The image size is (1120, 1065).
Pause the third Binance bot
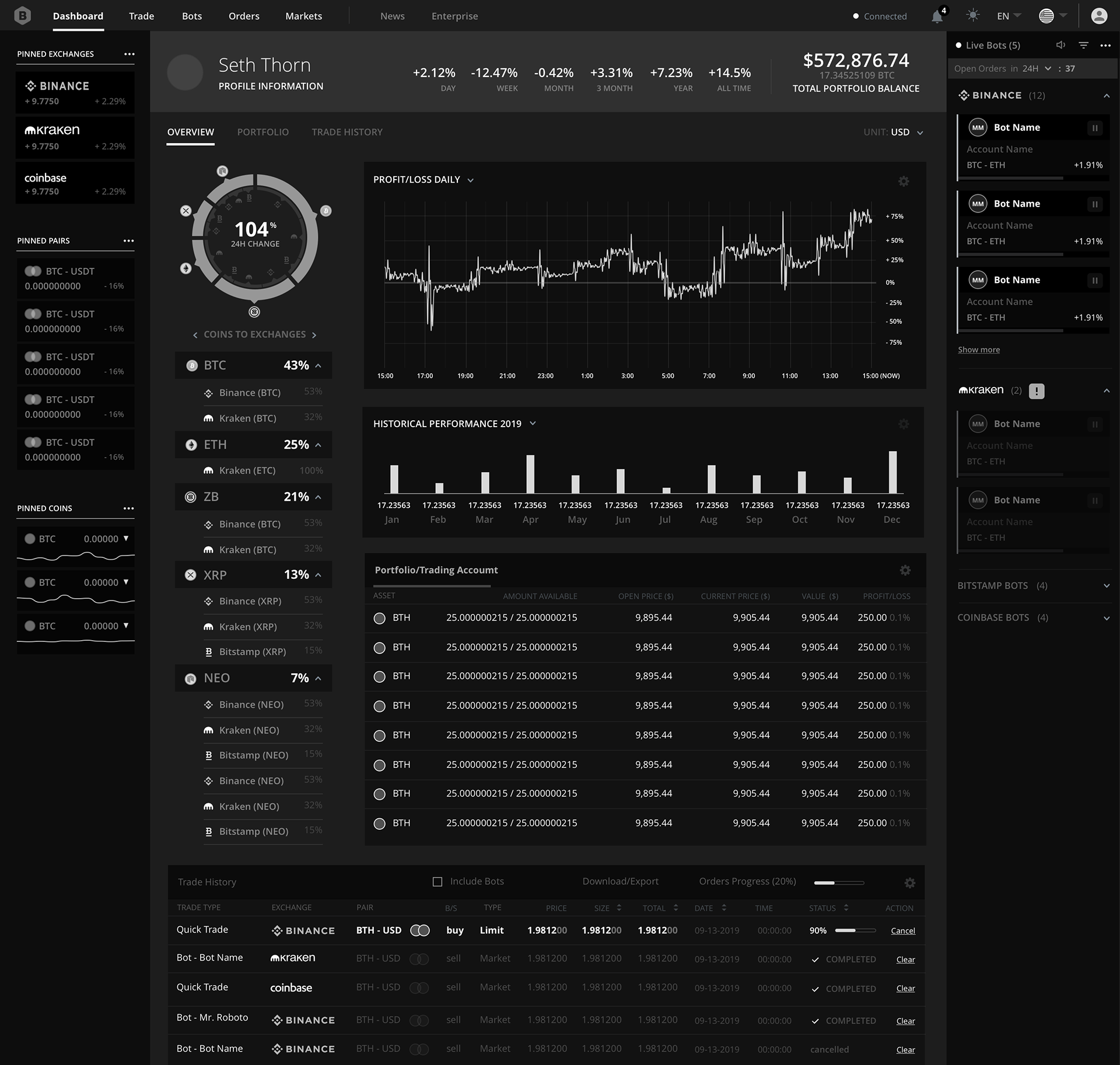click(x=1095, y=281)
